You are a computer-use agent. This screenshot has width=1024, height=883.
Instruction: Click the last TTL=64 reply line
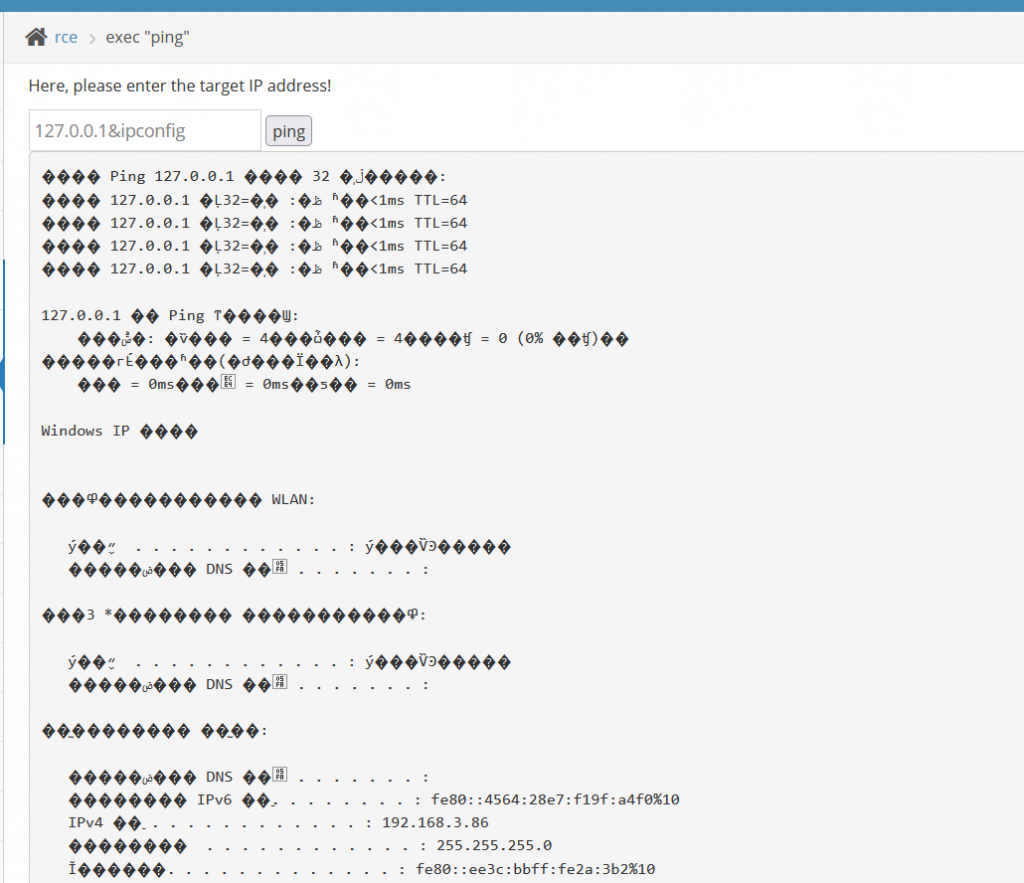[254, 269]
